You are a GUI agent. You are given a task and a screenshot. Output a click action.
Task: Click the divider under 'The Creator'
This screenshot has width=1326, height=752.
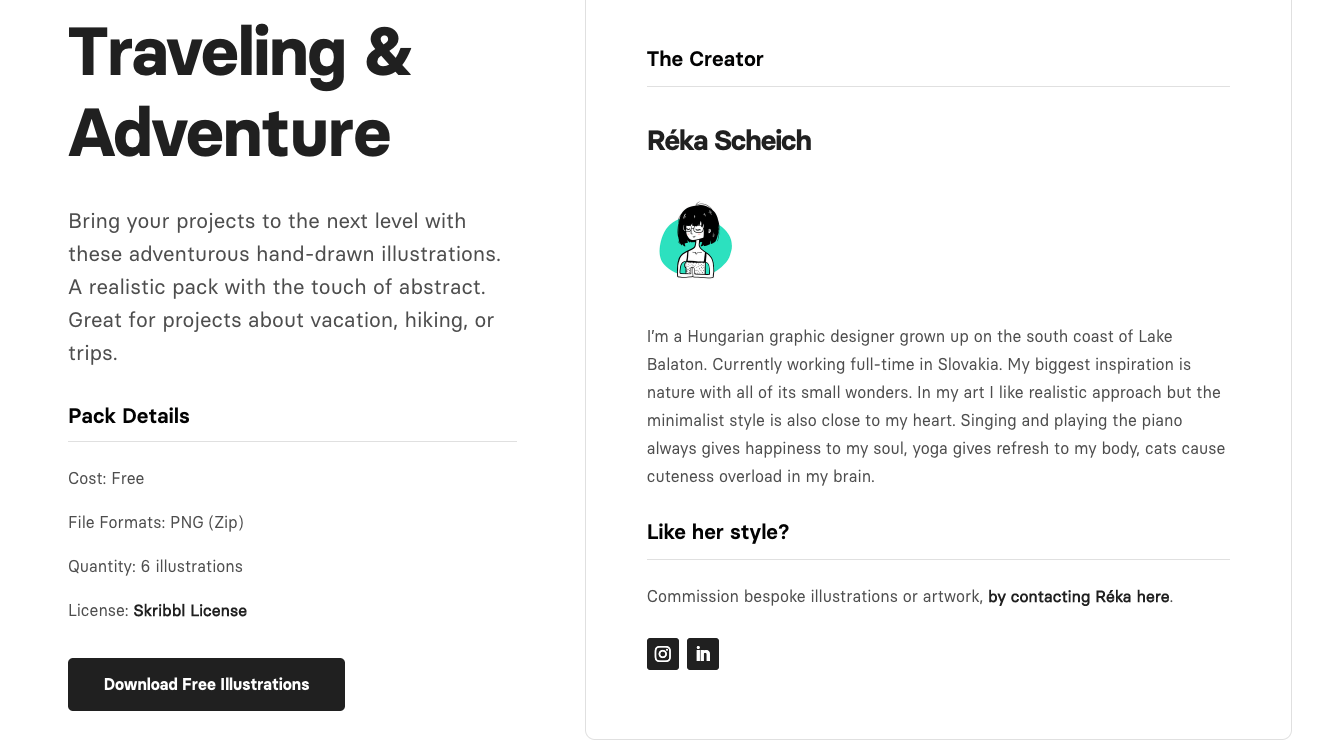[938, 87]
